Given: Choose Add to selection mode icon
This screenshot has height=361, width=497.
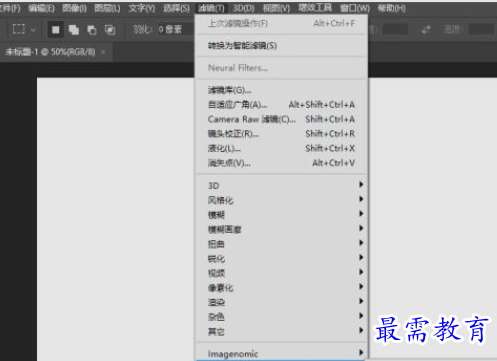Looking at the screenshot, I should coord(74,30).
